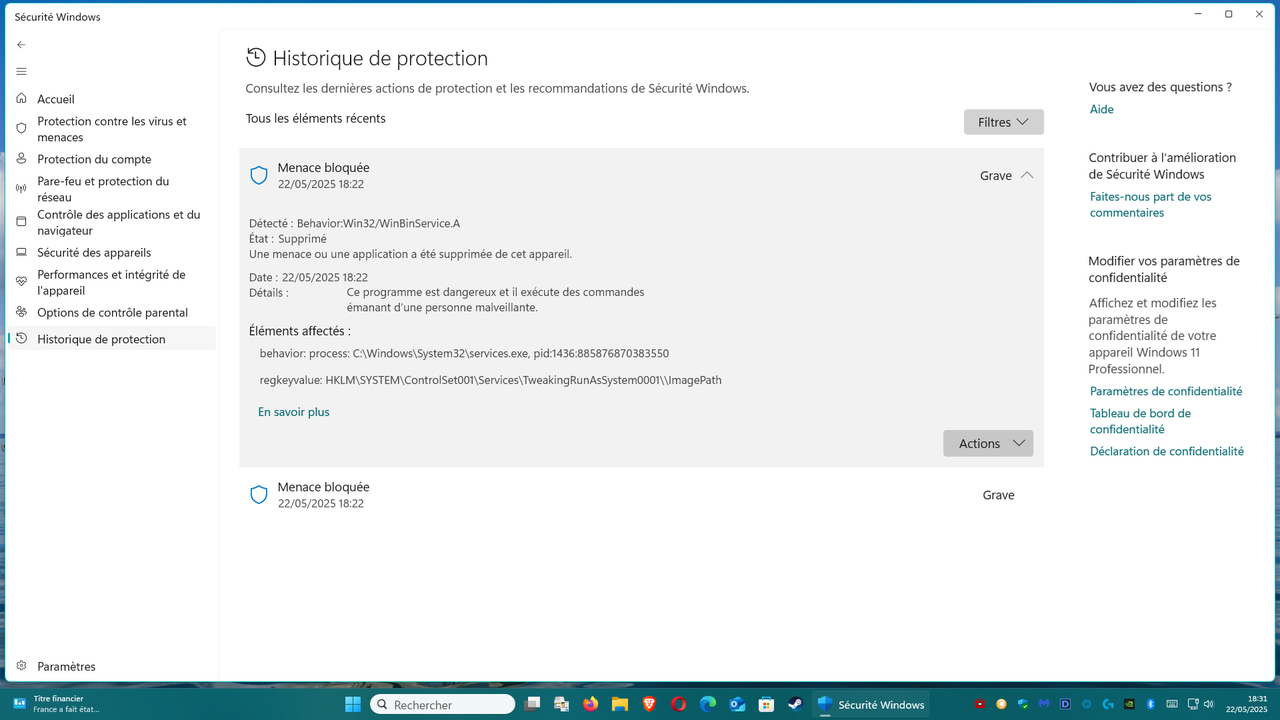Screen dimensions: 1280x720
Task: Open Steam from the taskbar
Action: [x=796, y=704]
